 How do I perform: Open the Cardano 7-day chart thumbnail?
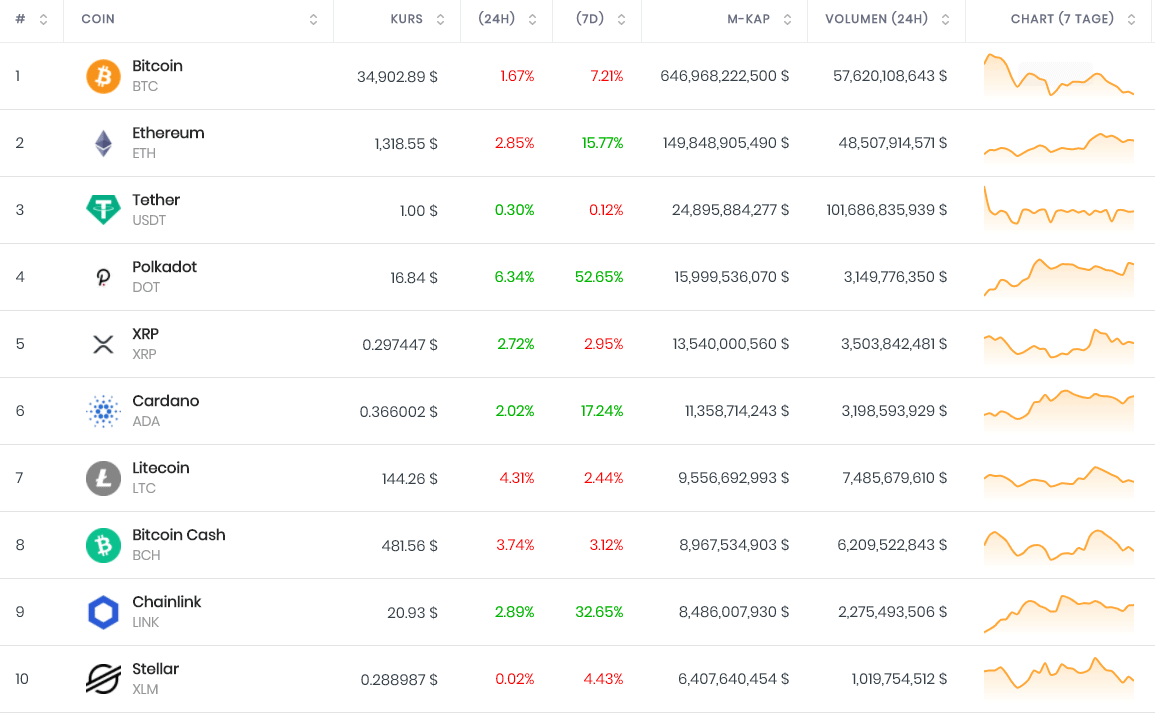(1059, 411)
